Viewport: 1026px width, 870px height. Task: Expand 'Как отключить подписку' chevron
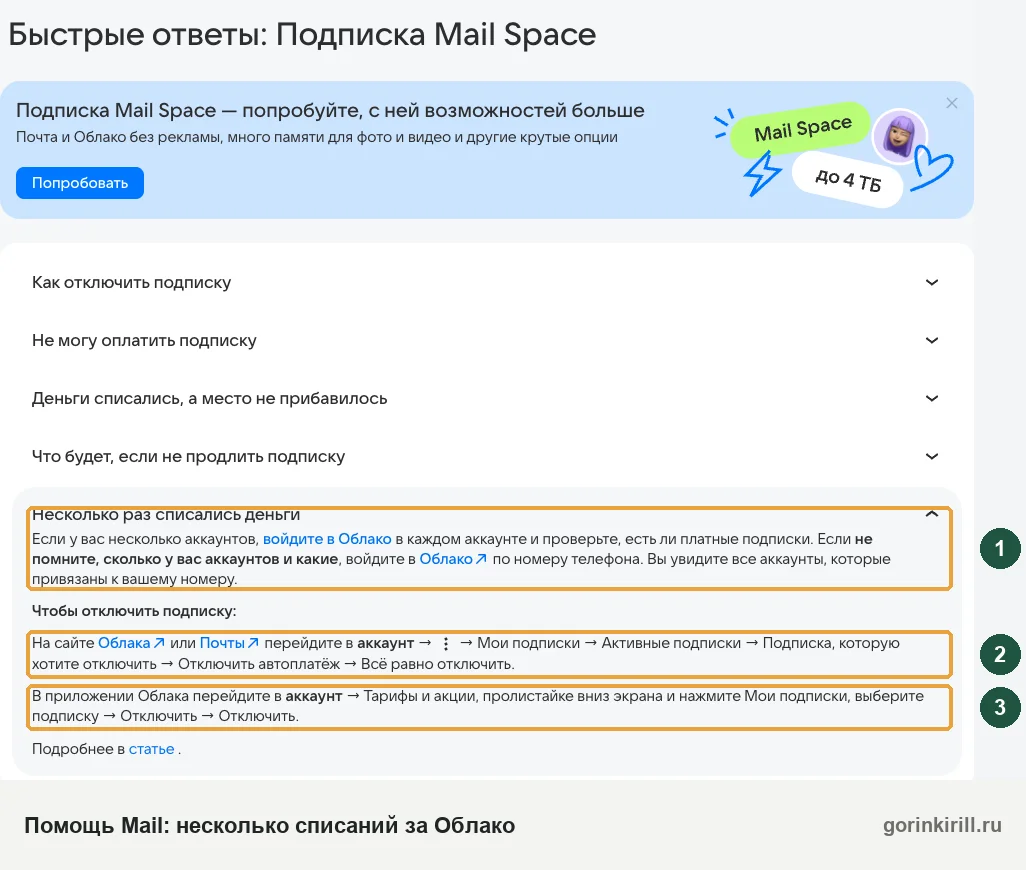click(x=932, y=283)
